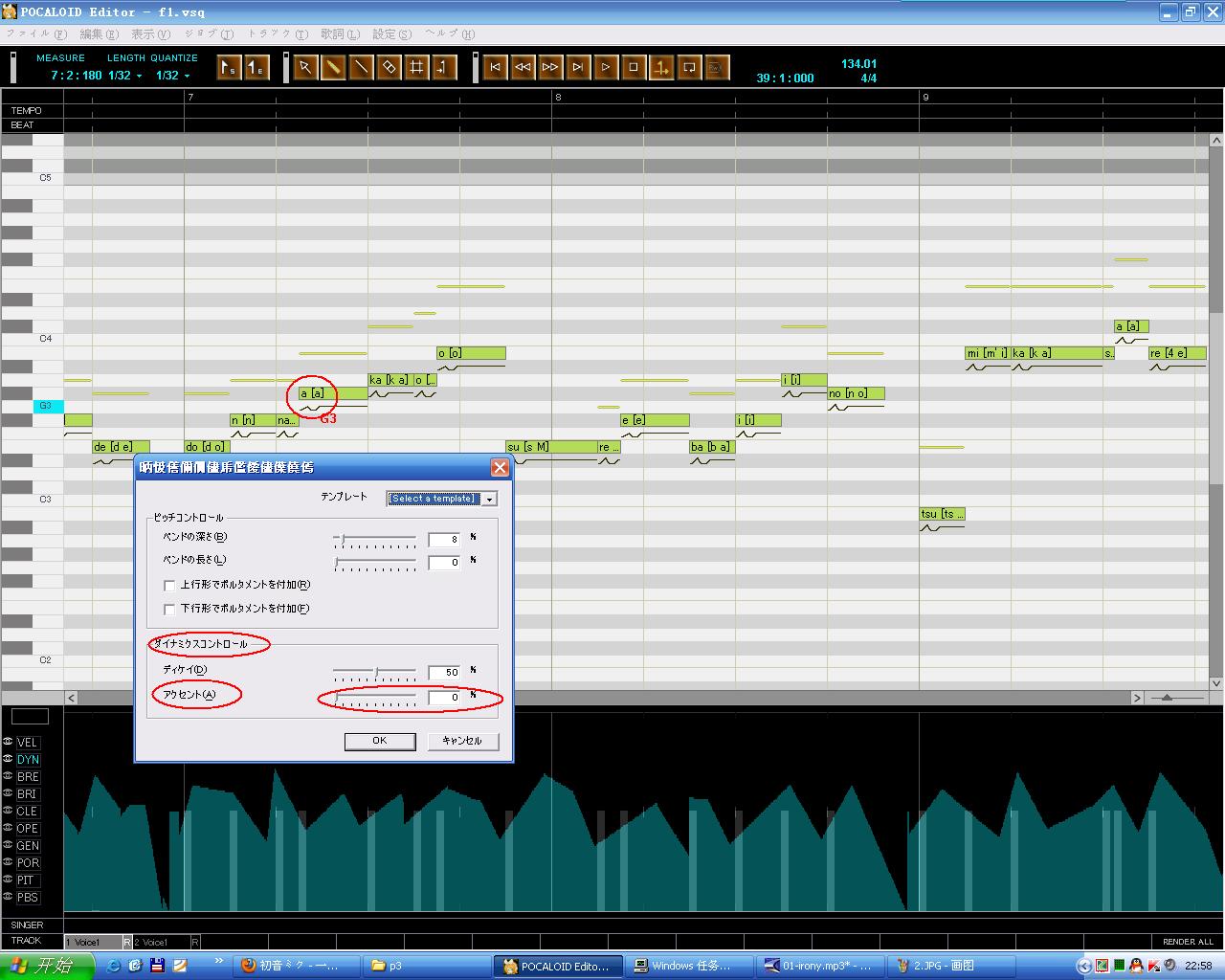Click the stop button
Viewport: 1225px width, 980px height.
point(634,67)
